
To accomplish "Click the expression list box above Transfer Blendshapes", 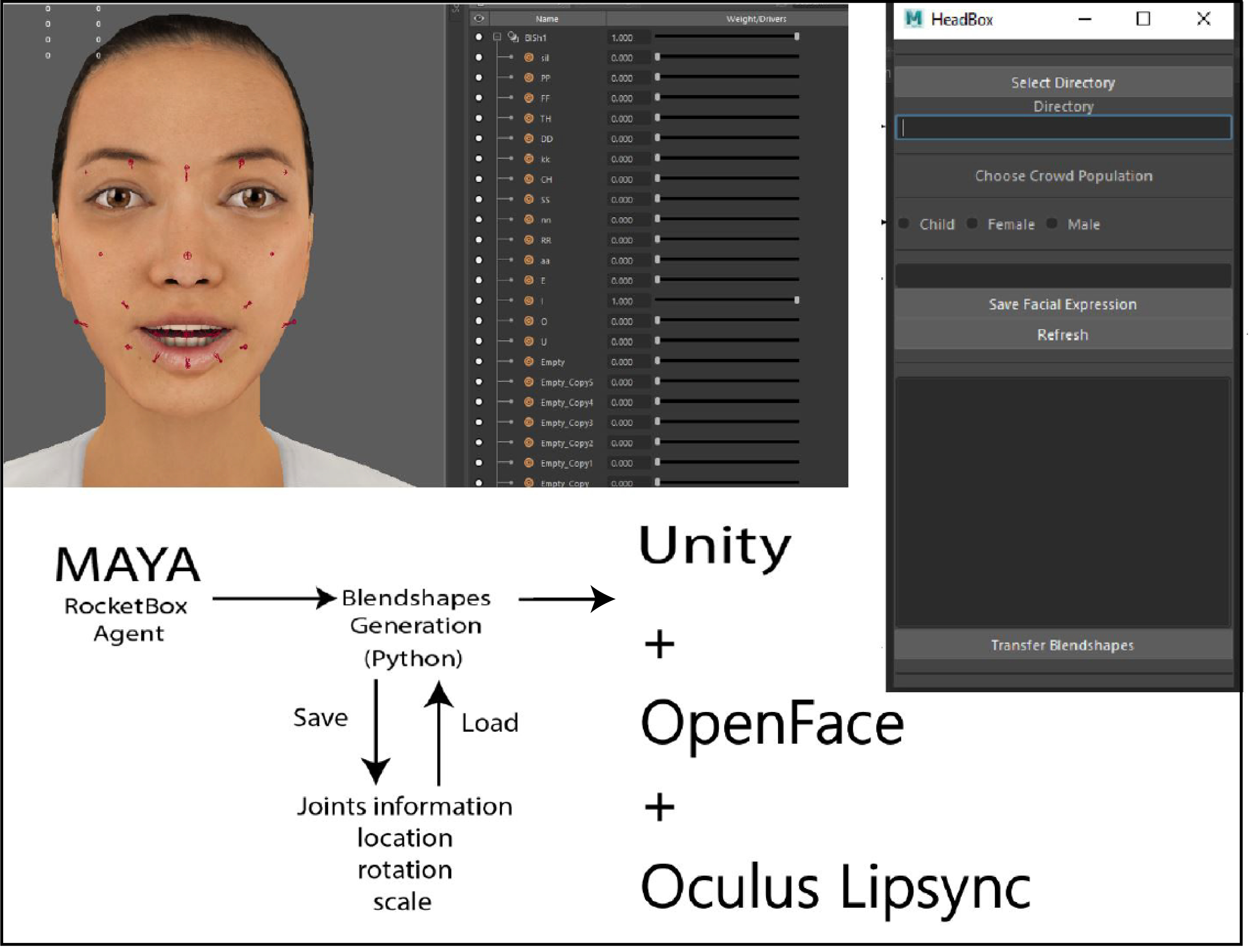I will coord(1063,502).
